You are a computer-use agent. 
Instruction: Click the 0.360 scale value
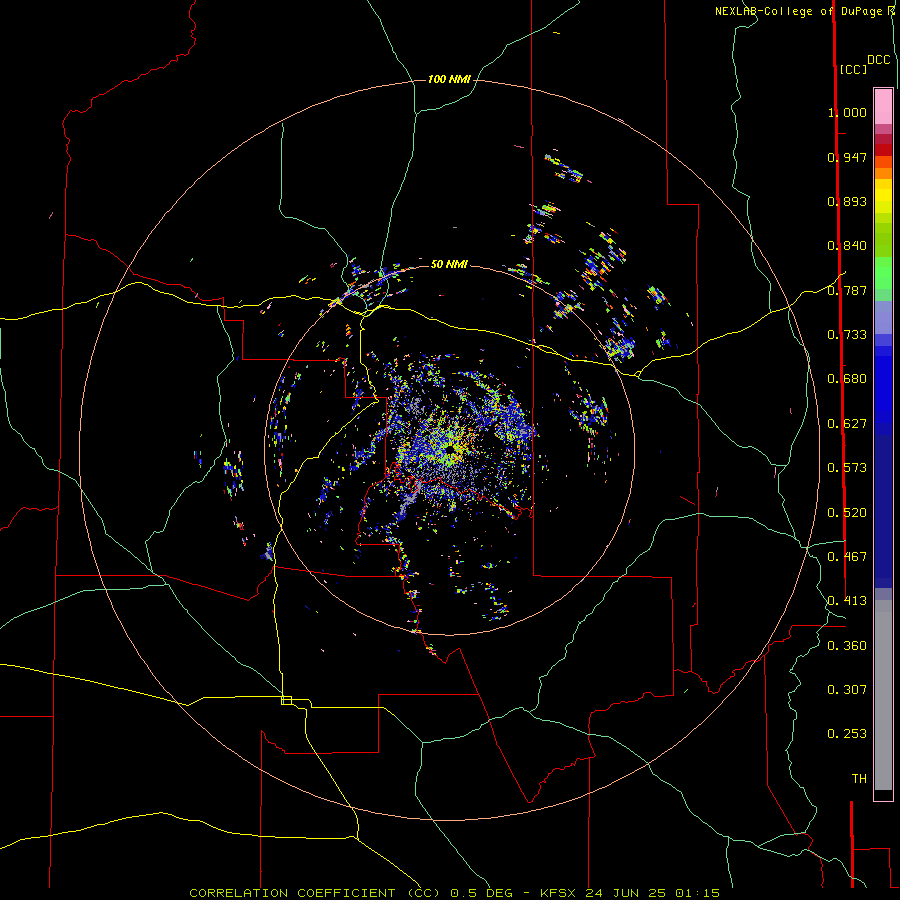(847, 646)
